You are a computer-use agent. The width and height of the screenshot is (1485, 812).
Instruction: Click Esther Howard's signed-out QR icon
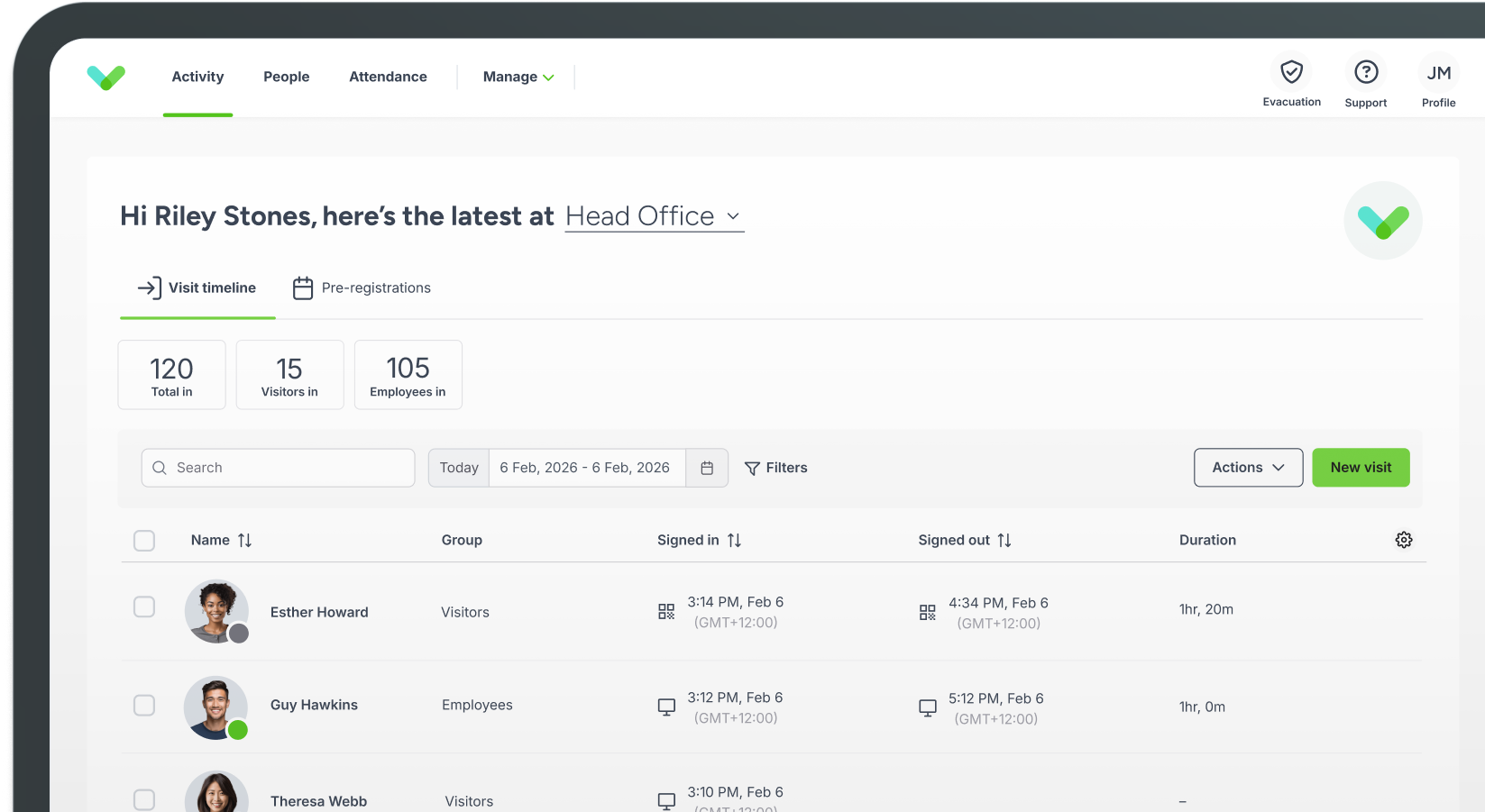click(927, 613)
